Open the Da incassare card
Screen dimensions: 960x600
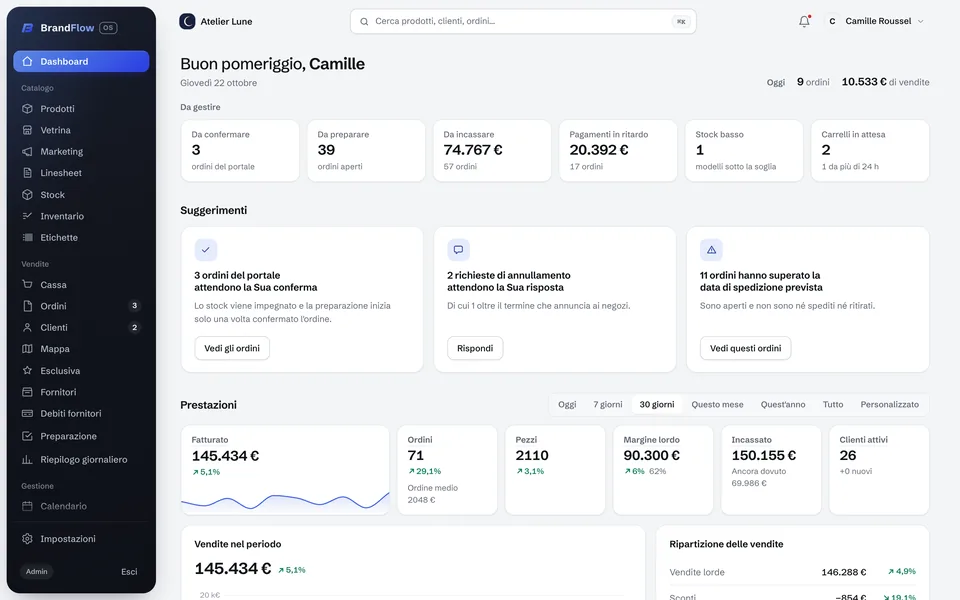pos(492,151)
